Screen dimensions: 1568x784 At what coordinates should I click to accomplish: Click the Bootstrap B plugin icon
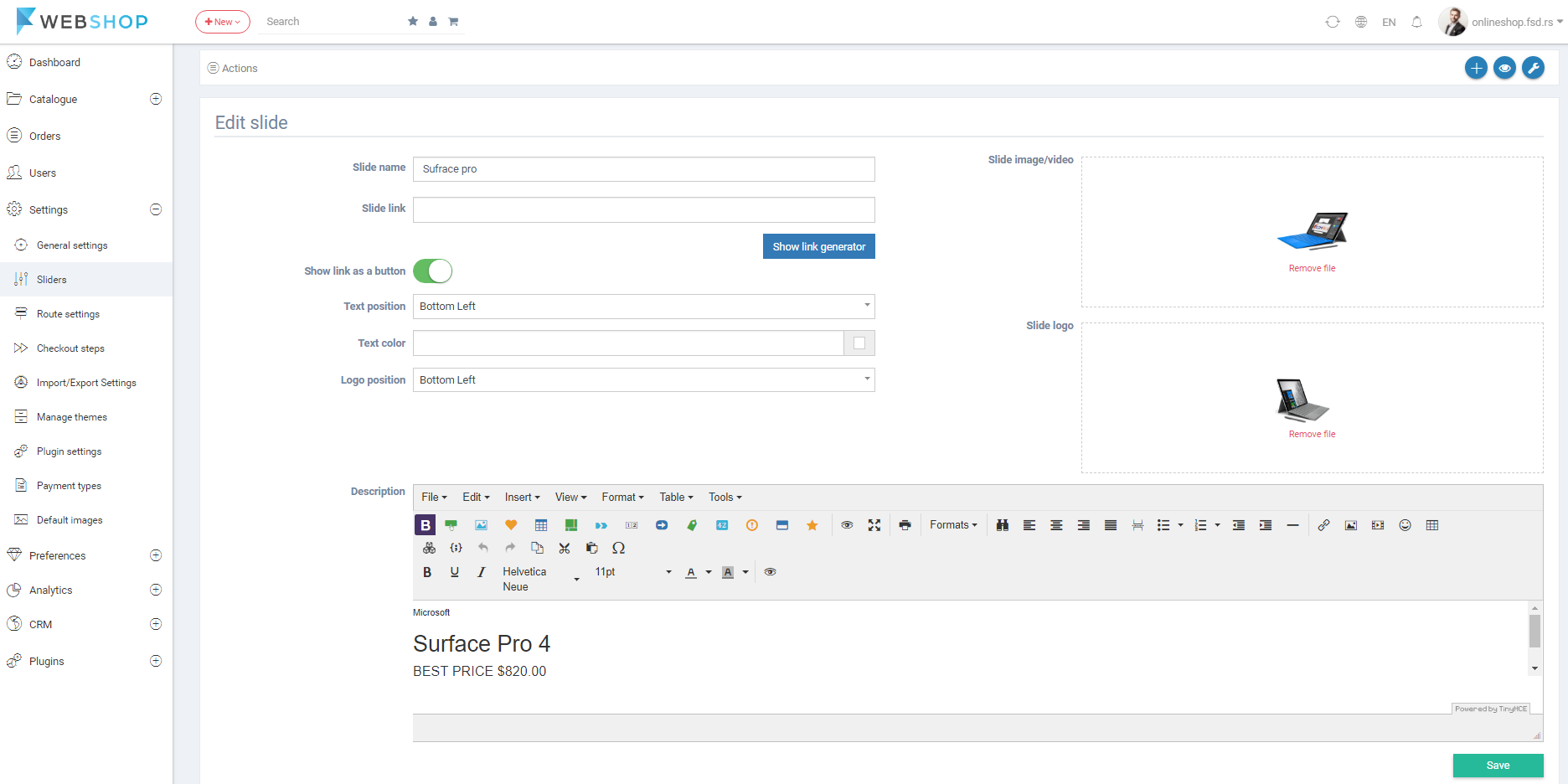426,525
